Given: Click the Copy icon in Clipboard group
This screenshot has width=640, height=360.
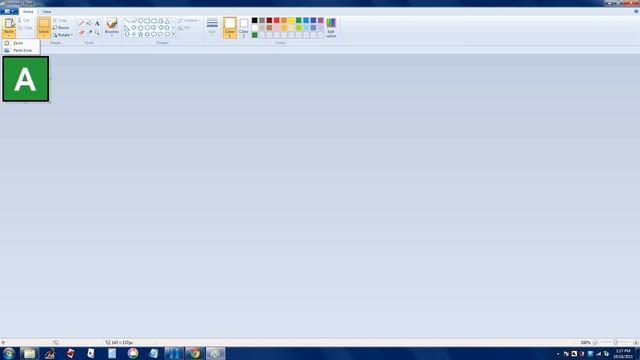Looking at the screenshot, I should tap(20, 28).
